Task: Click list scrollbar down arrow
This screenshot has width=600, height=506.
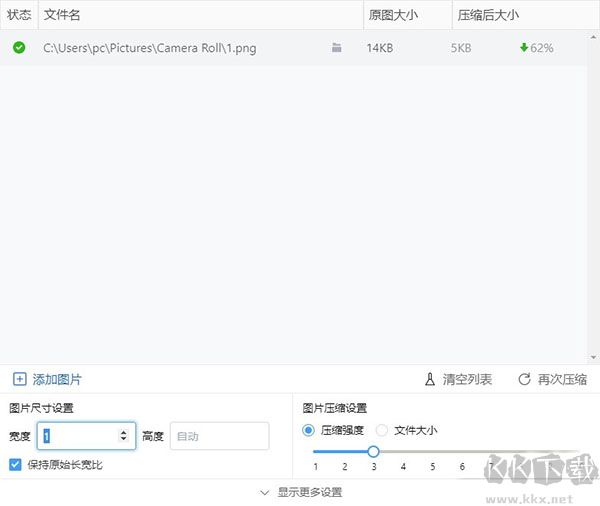Action: tap(593, 357)
